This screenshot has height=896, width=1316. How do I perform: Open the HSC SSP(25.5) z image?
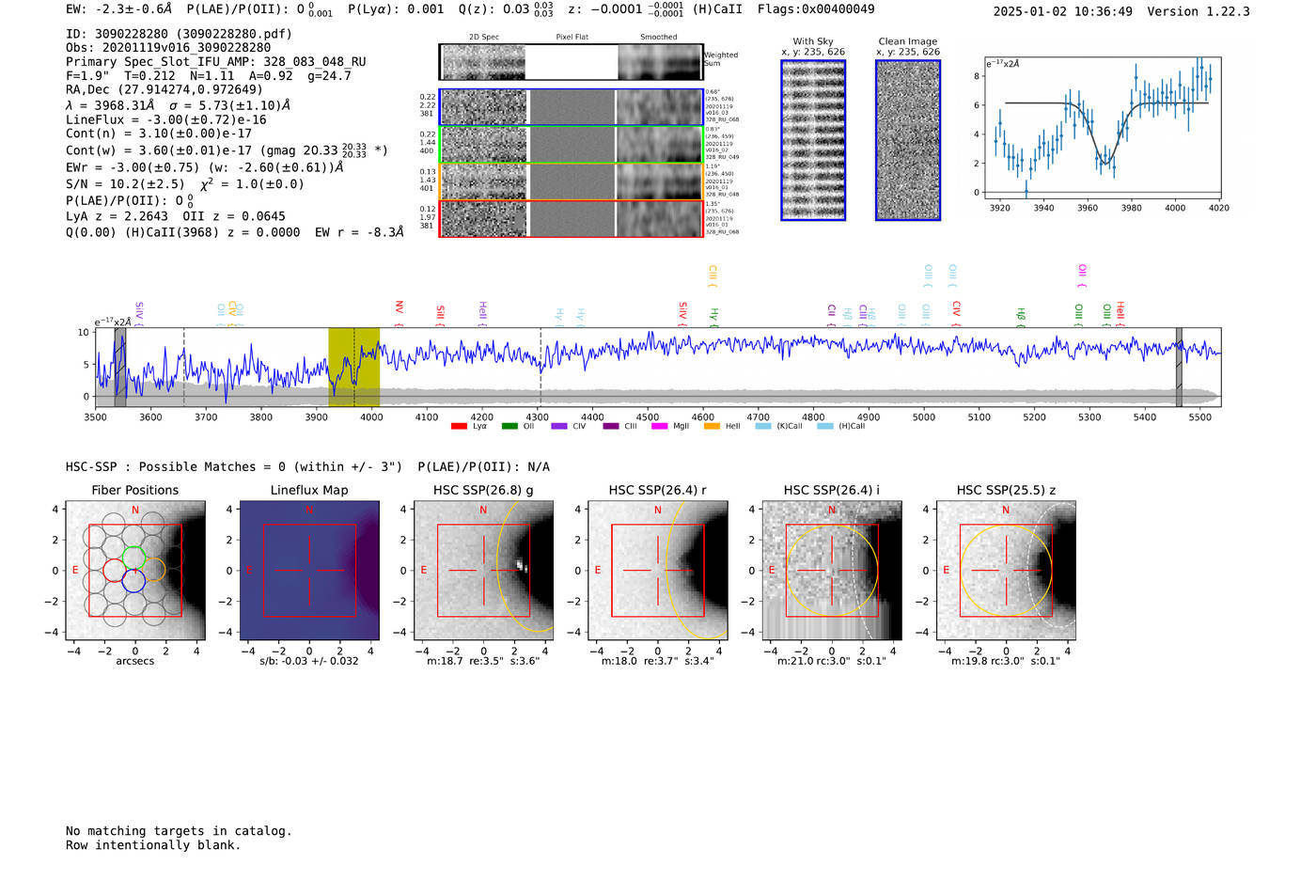[1006, 571]
